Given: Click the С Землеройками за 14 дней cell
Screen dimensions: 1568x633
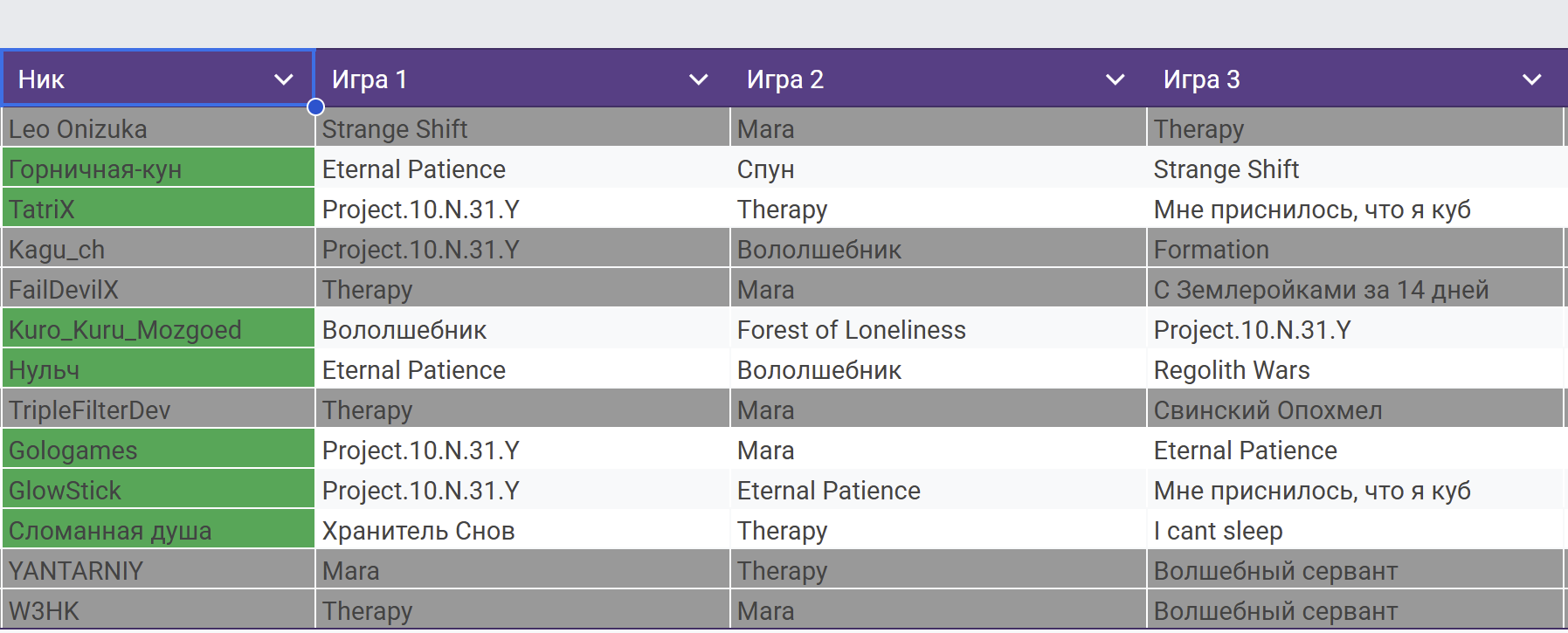Looking at the screenshot, I should click(1354, 290).
